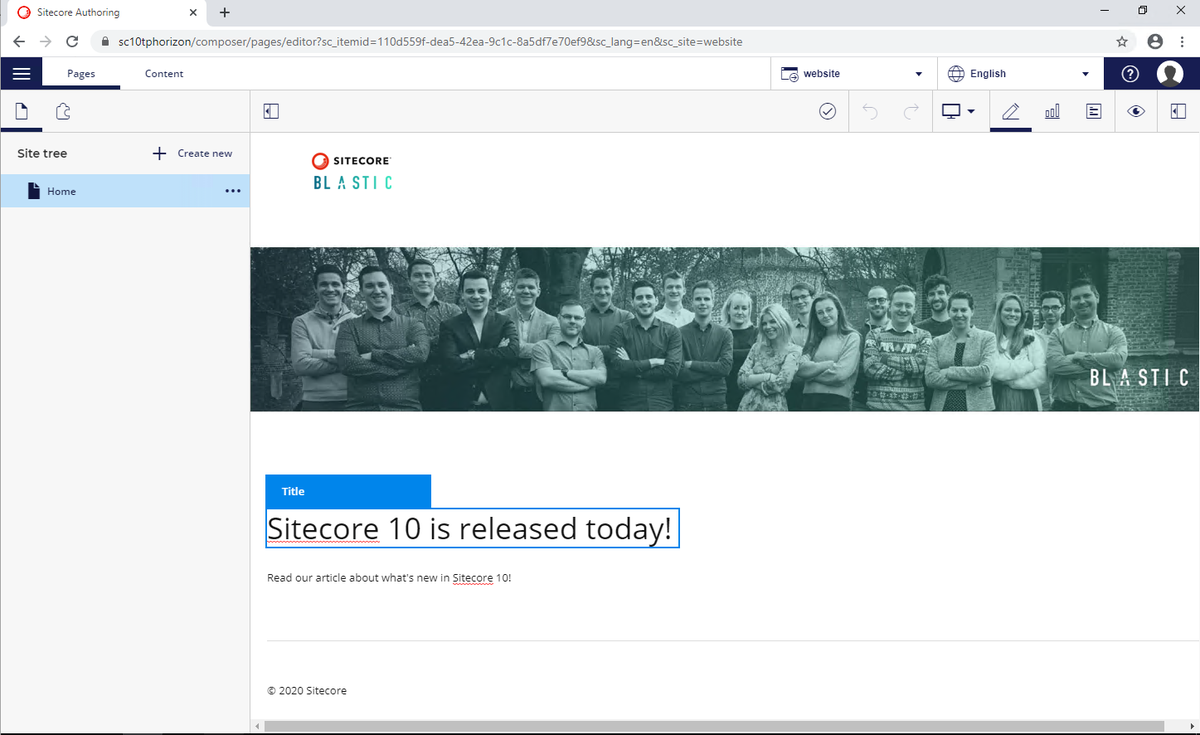This screenshot has height=735, width=1200.
Task: Open the analytics bar chart view
Action: [1052, 111]
